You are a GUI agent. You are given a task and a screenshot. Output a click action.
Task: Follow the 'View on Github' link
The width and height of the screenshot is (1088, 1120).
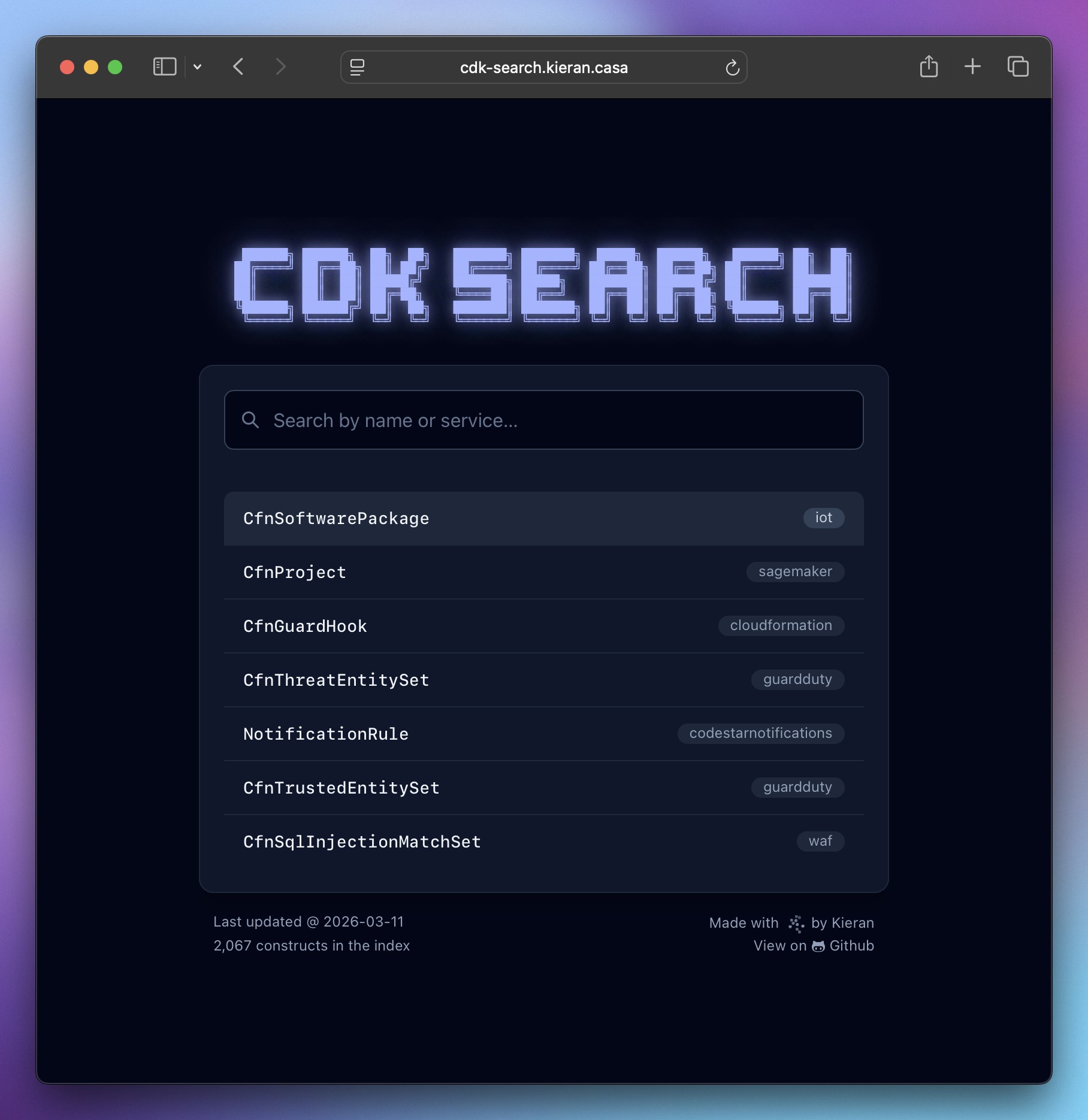(814, 945)
